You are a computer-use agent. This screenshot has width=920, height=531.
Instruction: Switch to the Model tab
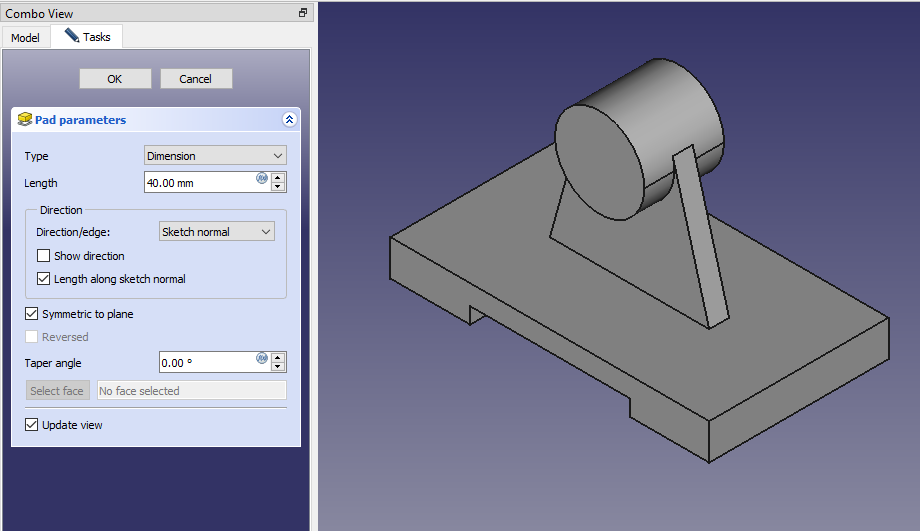[25, 38]
